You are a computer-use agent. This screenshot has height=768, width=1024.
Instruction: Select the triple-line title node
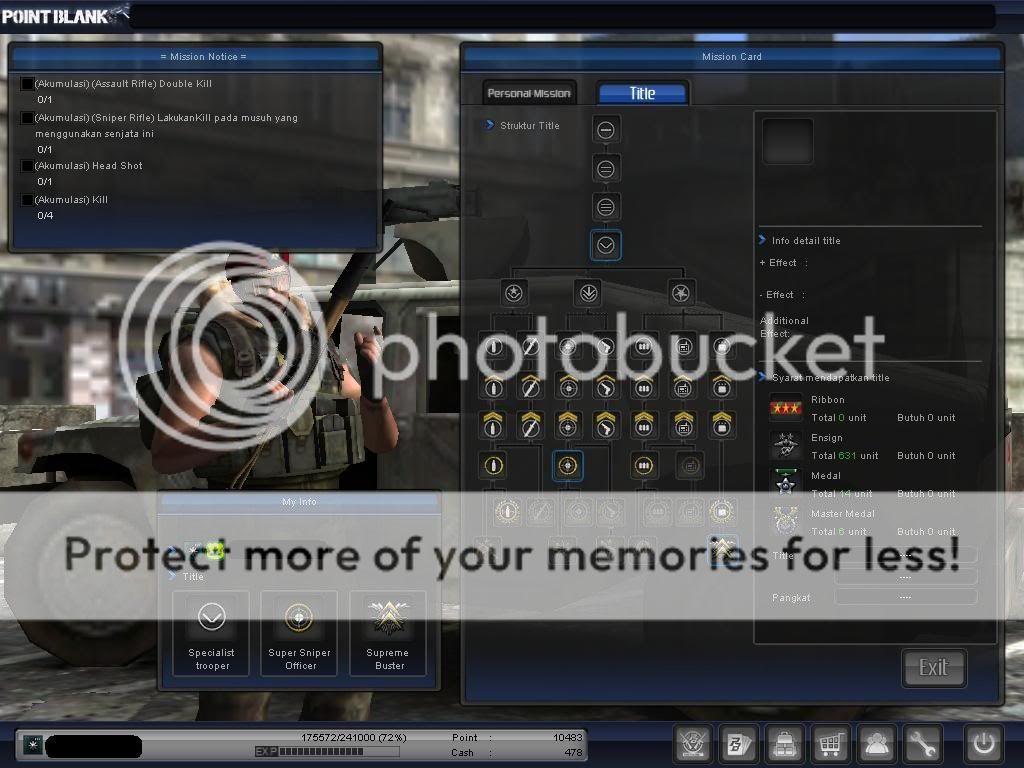coord(605,208)
